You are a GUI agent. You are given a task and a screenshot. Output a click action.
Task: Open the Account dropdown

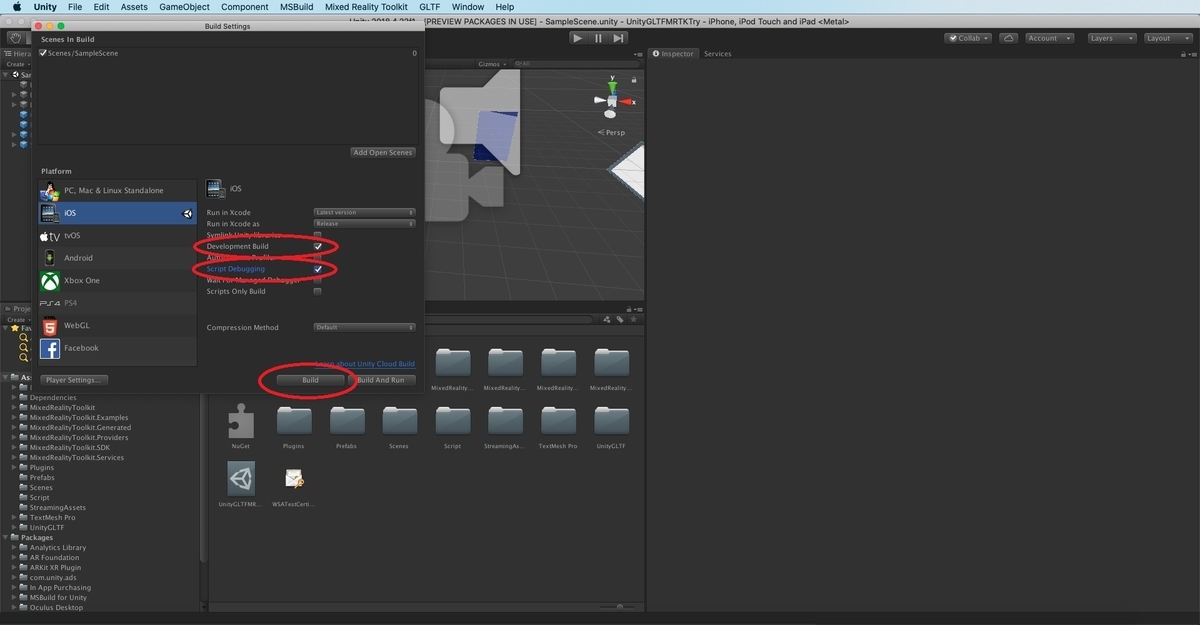(1048, 38)
